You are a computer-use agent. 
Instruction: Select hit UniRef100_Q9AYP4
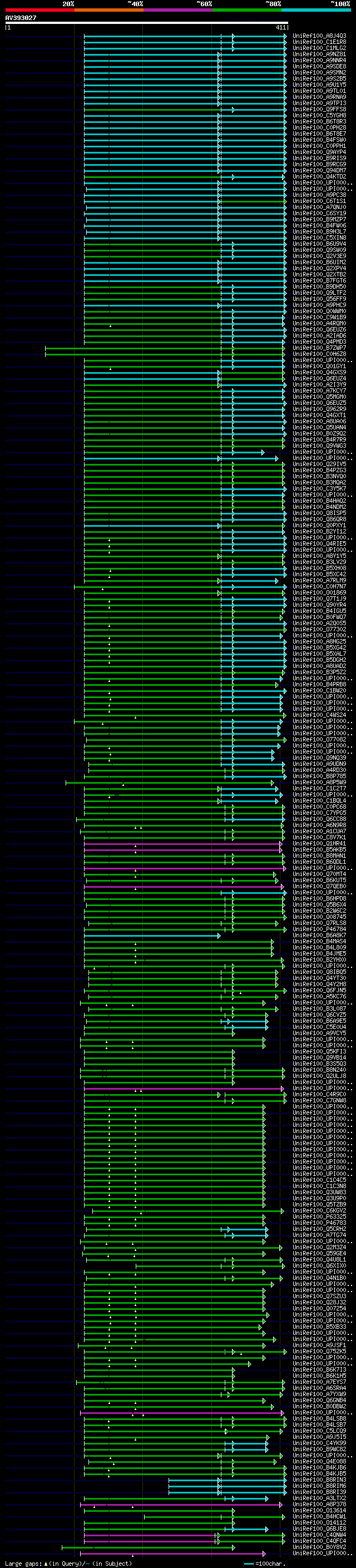319,152
